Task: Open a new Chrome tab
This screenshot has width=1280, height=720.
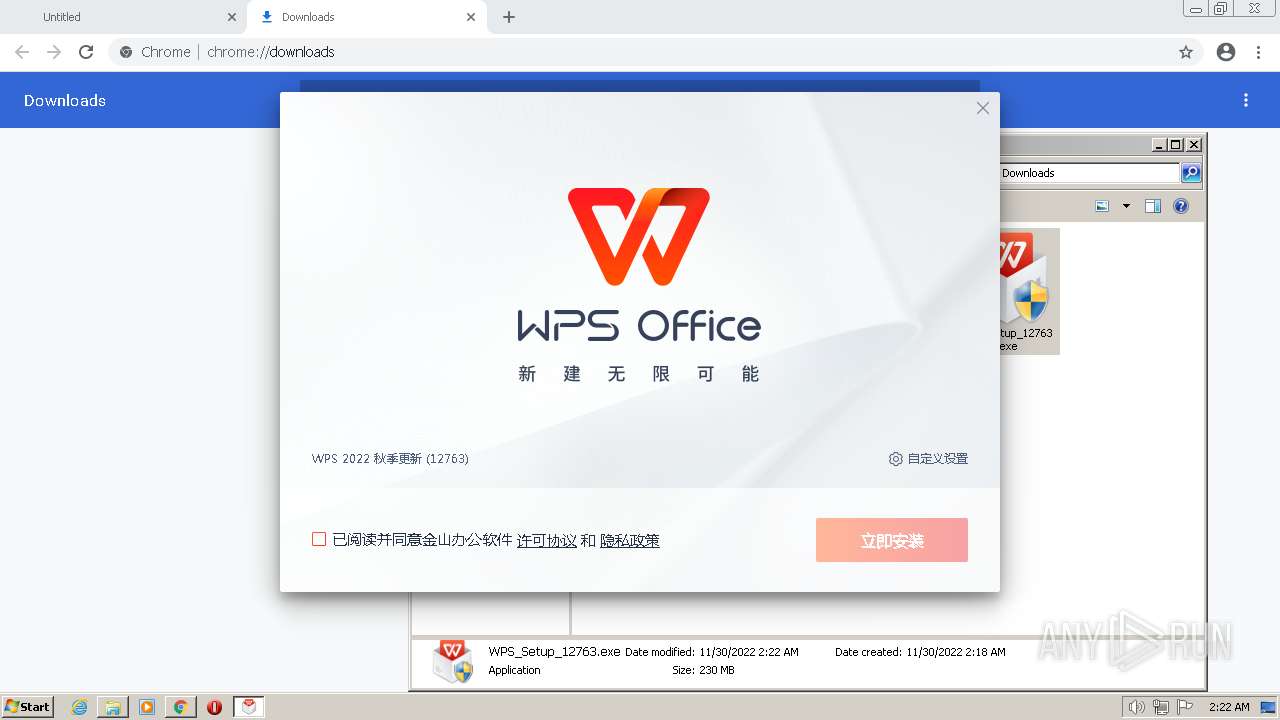Action: 509,17
